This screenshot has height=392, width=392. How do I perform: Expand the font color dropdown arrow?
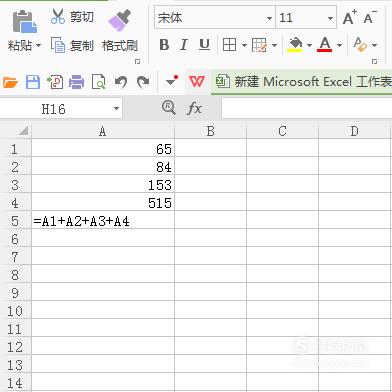pos(339,45)
